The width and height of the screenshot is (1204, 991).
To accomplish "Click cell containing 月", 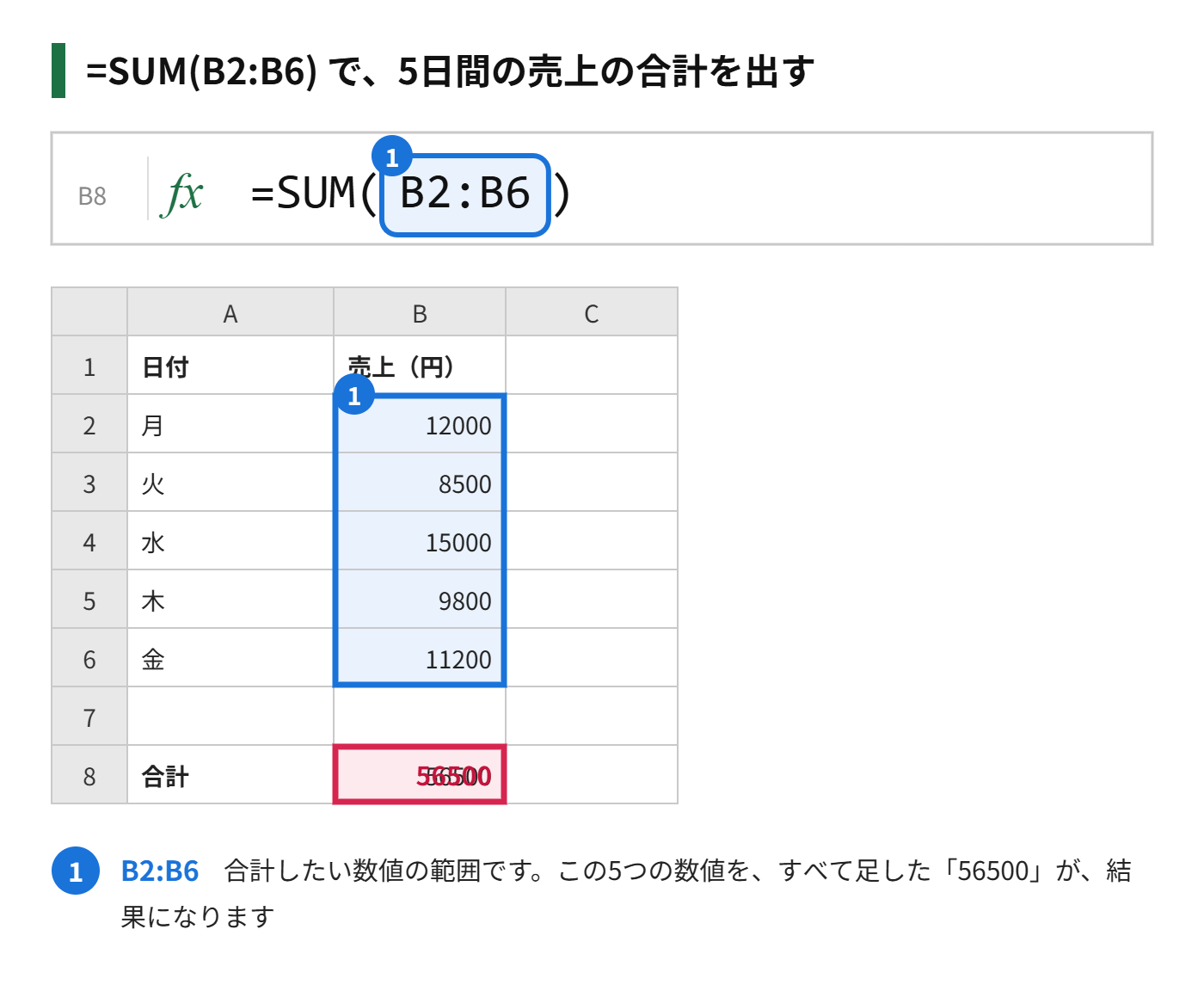I will [x=230, y=424].
